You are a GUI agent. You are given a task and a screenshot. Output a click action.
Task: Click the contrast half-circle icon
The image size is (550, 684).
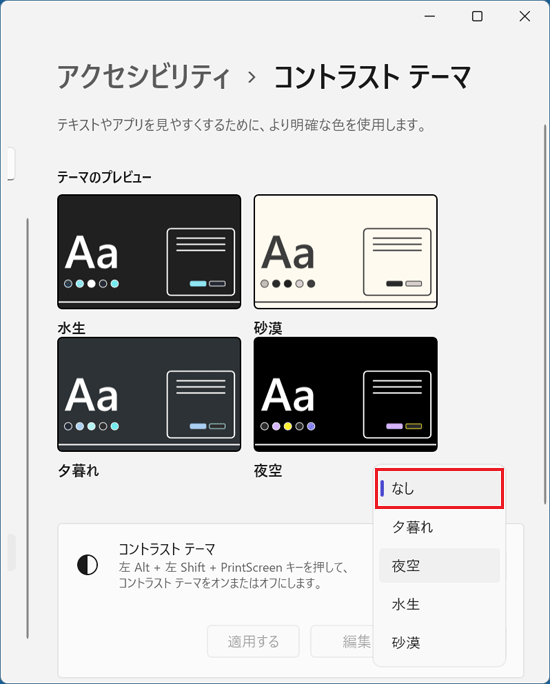87,565
